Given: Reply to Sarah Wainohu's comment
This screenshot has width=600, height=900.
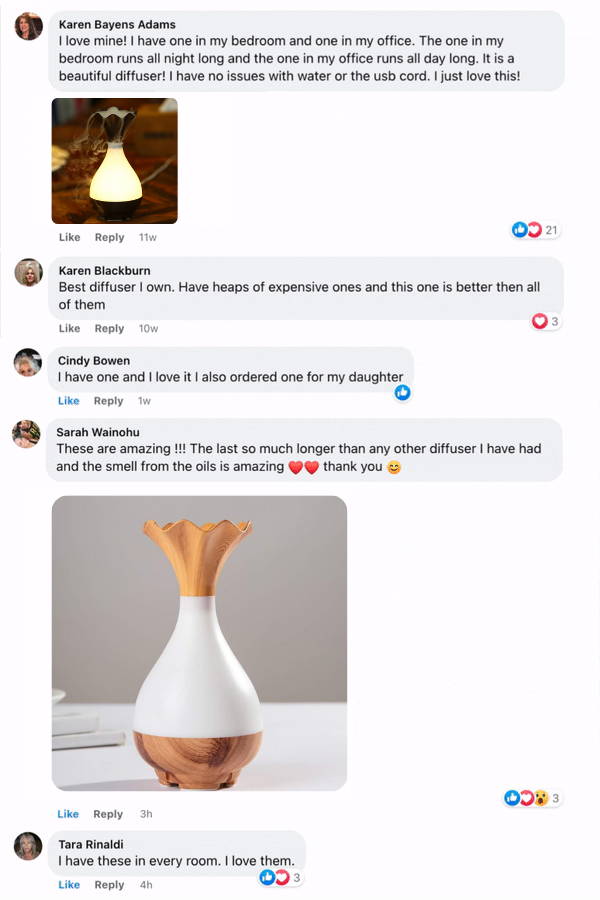Looking at the screenshot, I should point(108,814).
